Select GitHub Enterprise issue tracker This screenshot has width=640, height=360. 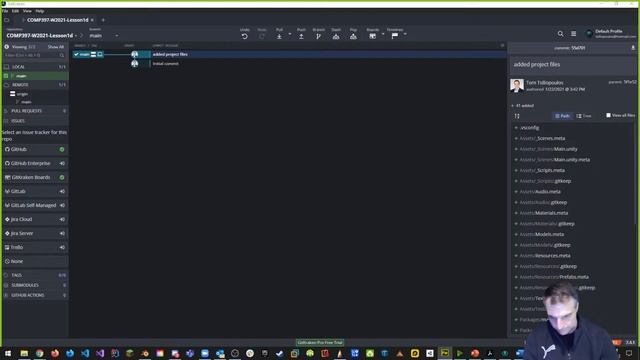[x=34, y=163]
